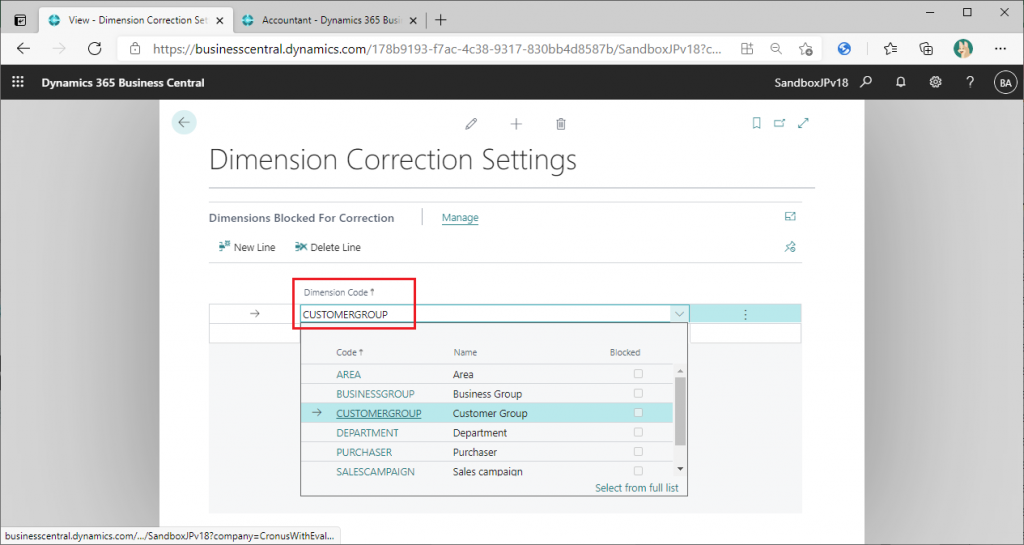This screenshot has height=545, width=1024.
Task: Open the Manage menu
Action: pos(460,217)
